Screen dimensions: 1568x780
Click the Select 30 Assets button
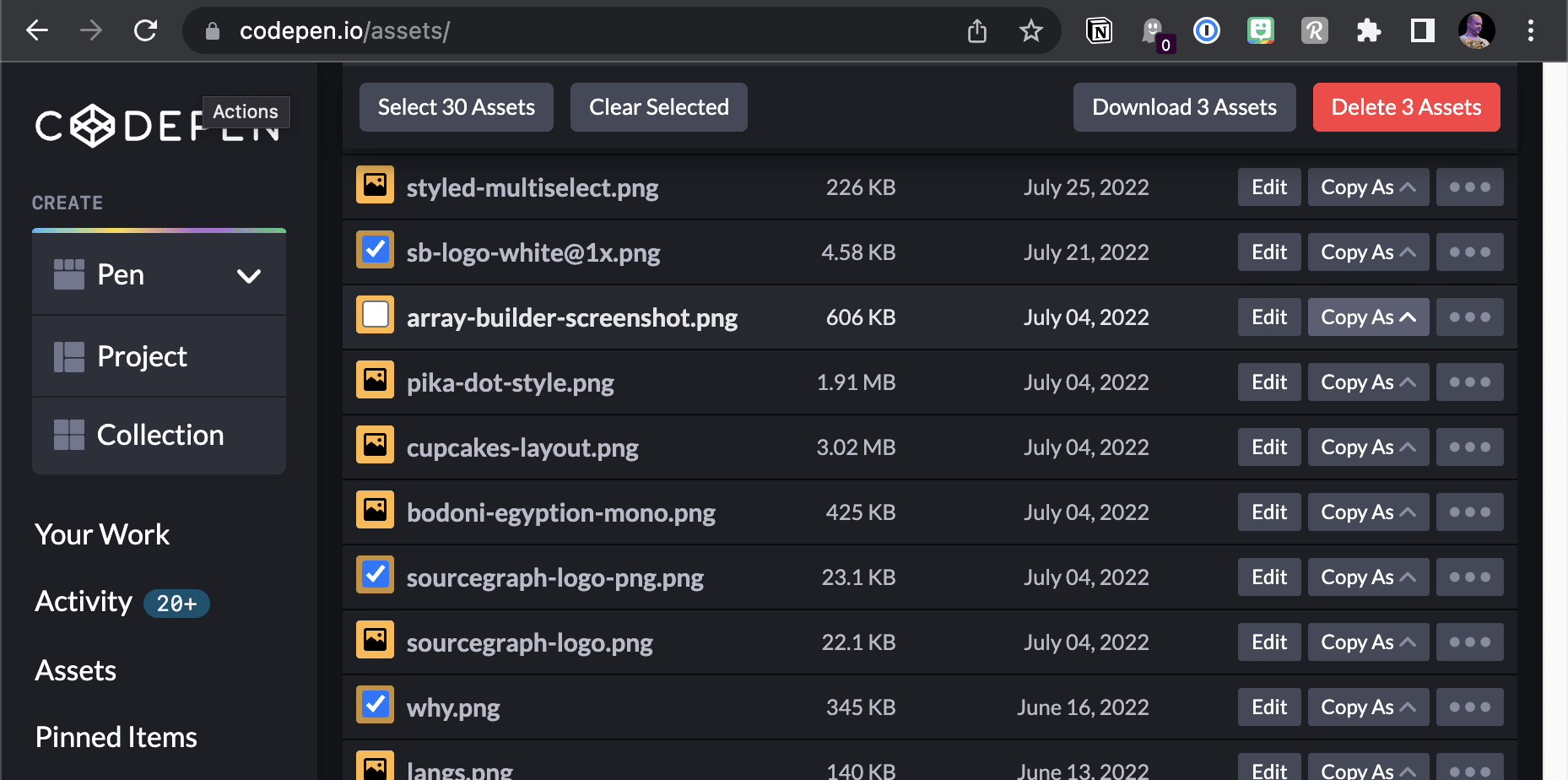point(456,107)
